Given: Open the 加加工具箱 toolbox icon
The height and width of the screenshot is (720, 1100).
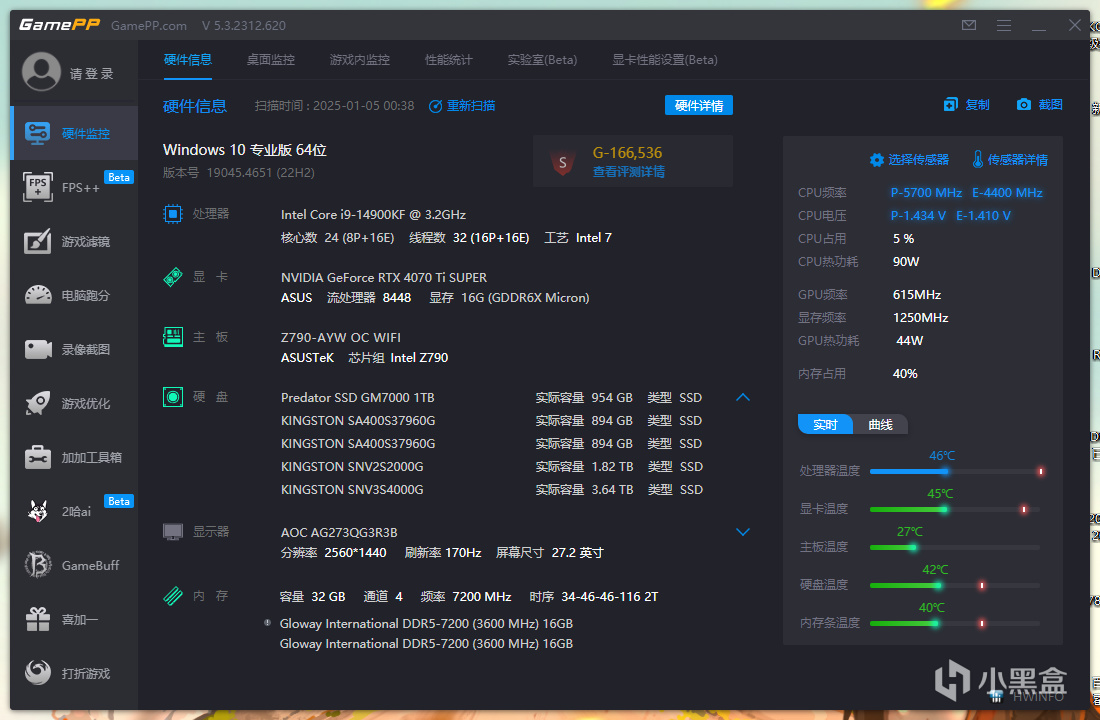Looking at the screenshot, I should point(38,457).
